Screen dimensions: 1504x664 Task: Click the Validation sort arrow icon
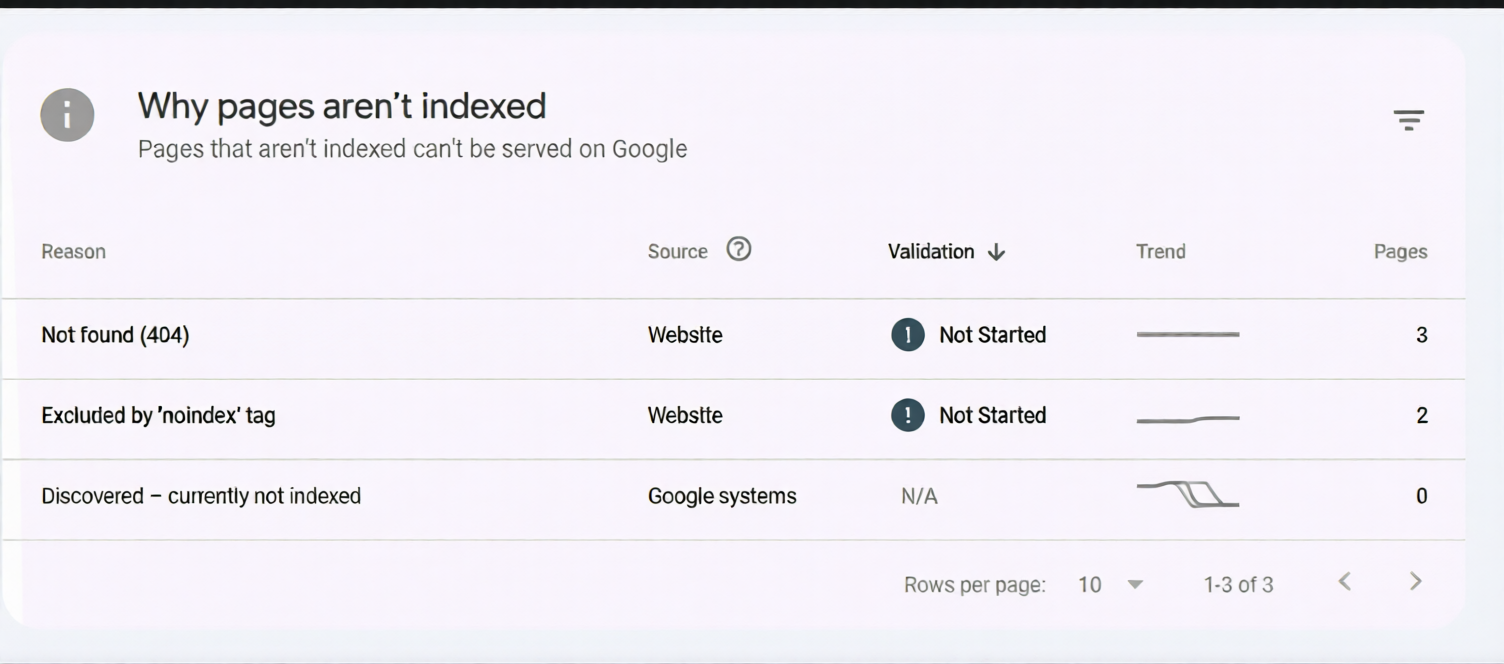(x=996, y=252)
